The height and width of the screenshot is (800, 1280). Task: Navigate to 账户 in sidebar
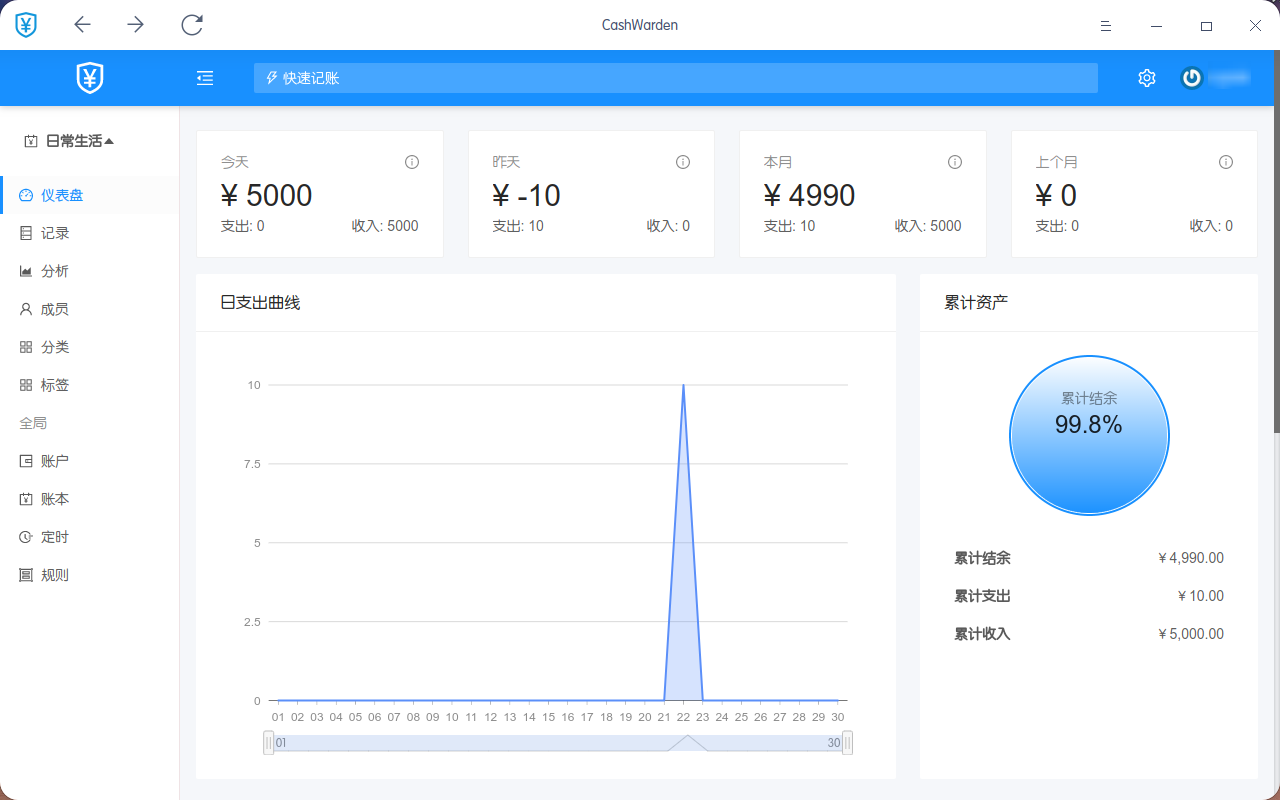(55, 461)
